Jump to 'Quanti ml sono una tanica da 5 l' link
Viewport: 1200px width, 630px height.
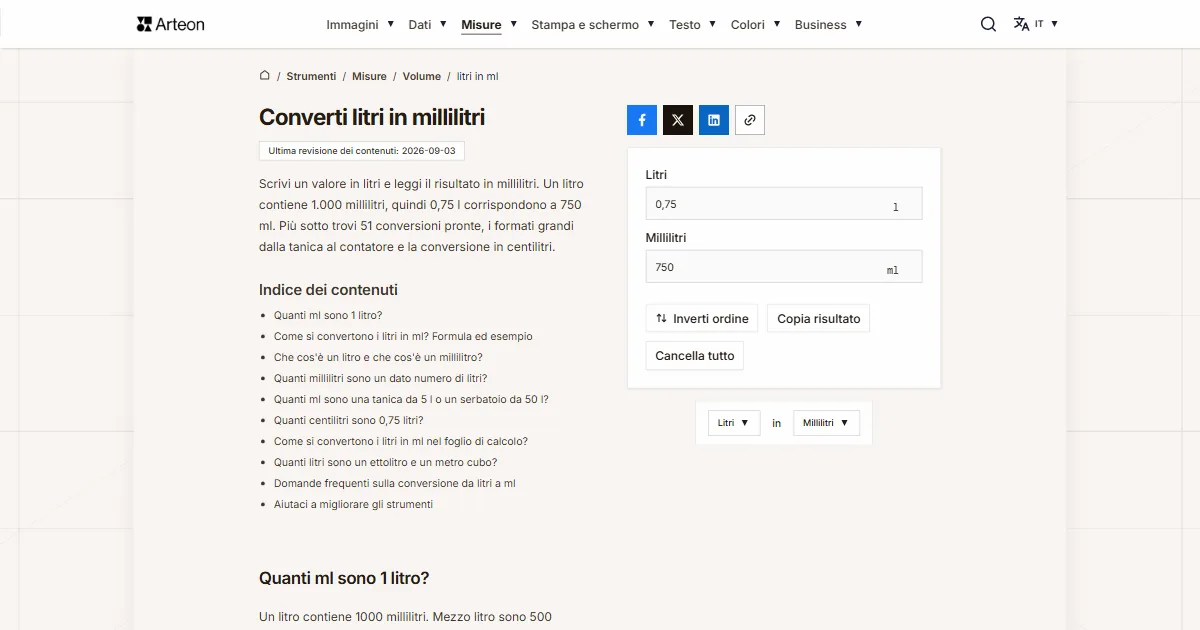(411, 399)
